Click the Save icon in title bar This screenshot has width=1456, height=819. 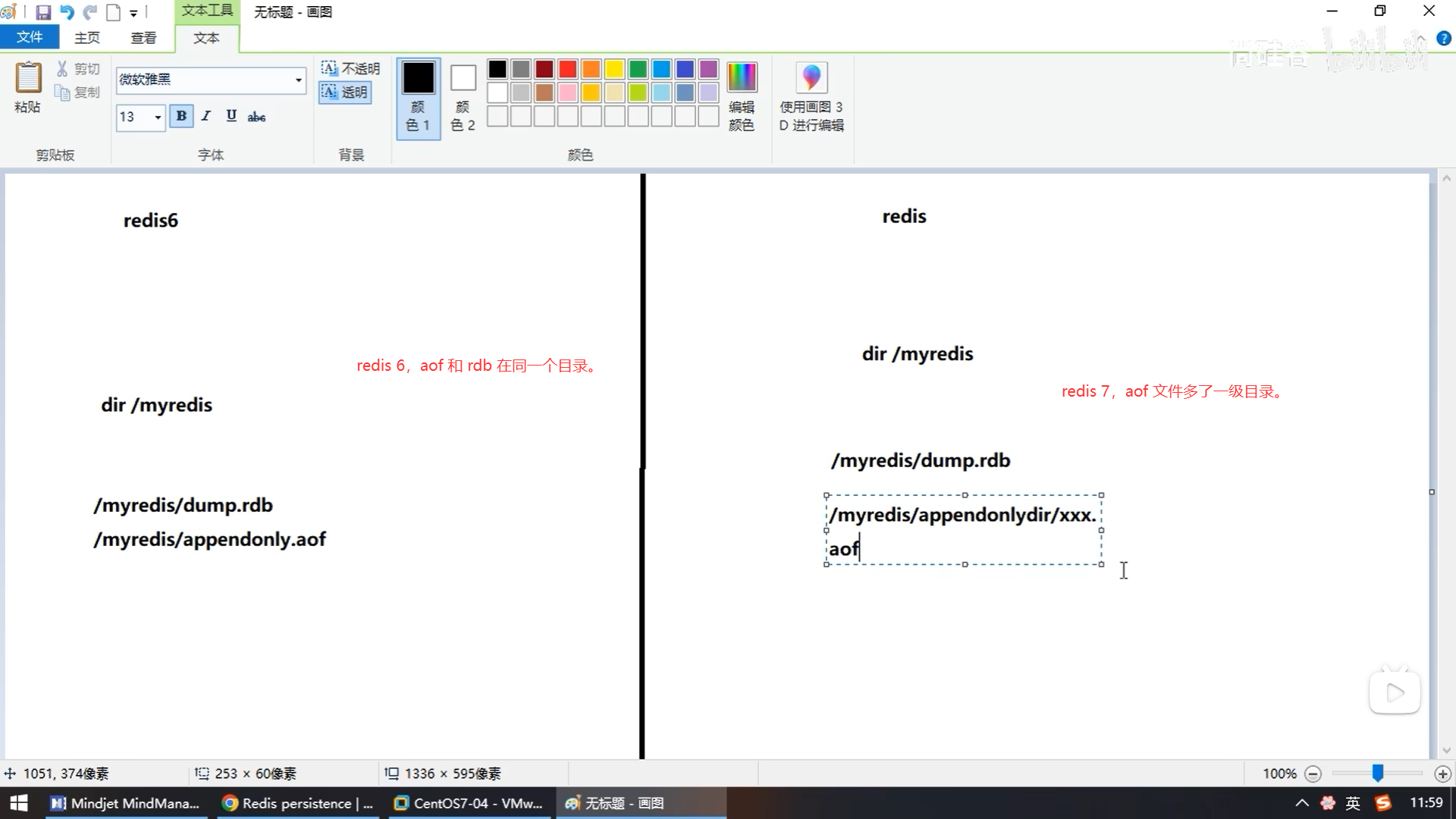pos(43,12)
